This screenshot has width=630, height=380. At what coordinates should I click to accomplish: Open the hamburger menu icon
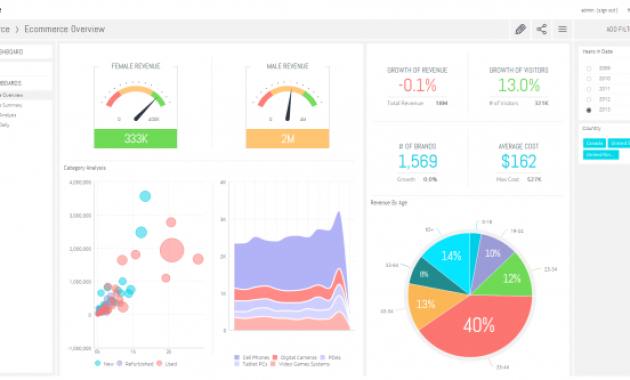[x=562, y=29]
